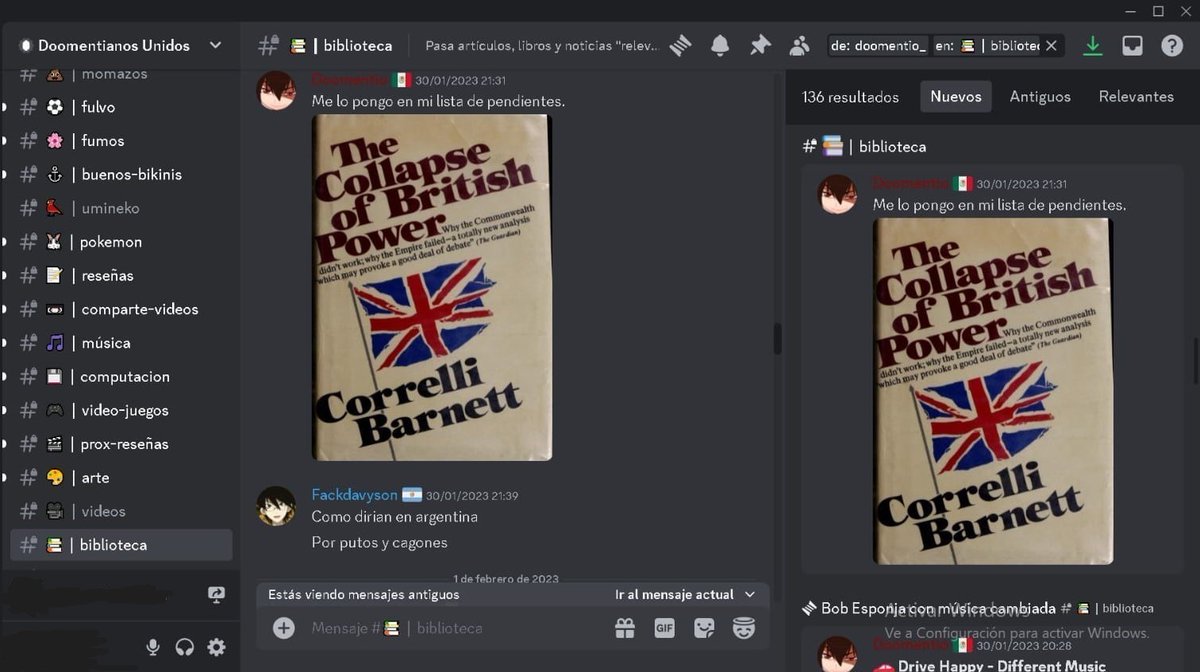Open the inbox icon
Viewport: 1200px width, 672px height.
pyautogui.click(x=1132, y=45)
